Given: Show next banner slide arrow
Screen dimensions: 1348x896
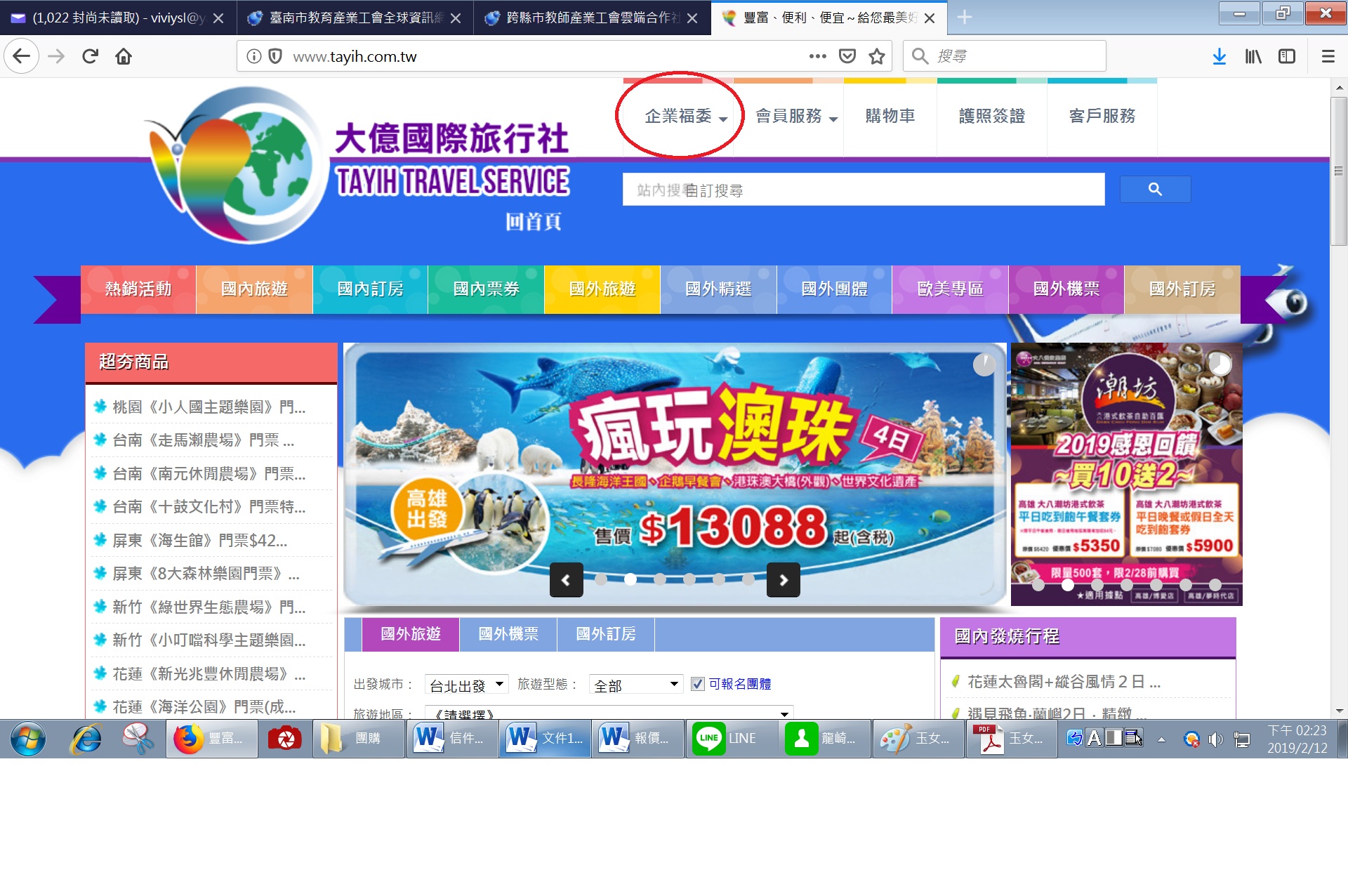Looking at the screenshot, I should [x=784, y=580].
